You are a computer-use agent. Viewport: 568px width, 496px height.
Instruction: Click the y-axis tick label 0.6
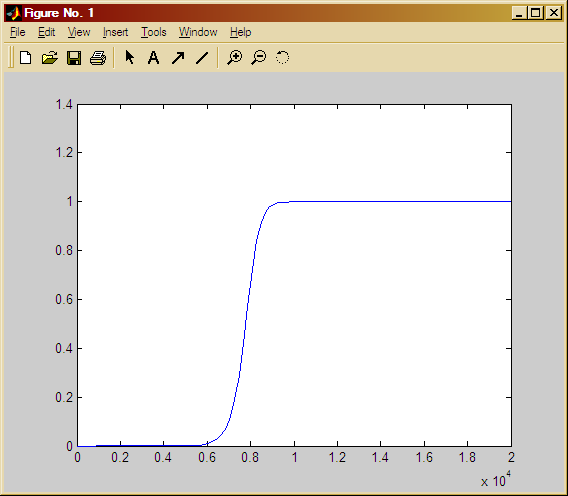click(64, 299)
